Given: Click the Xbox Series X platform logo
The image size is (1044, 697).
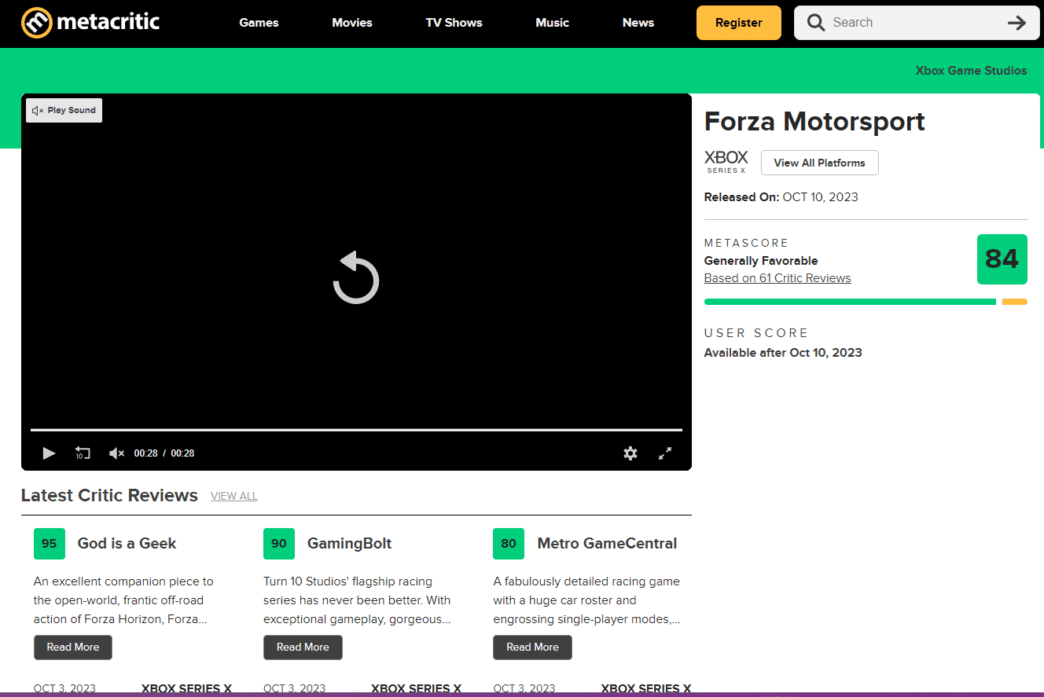Looking at the screenshot, I should (726, 162).
